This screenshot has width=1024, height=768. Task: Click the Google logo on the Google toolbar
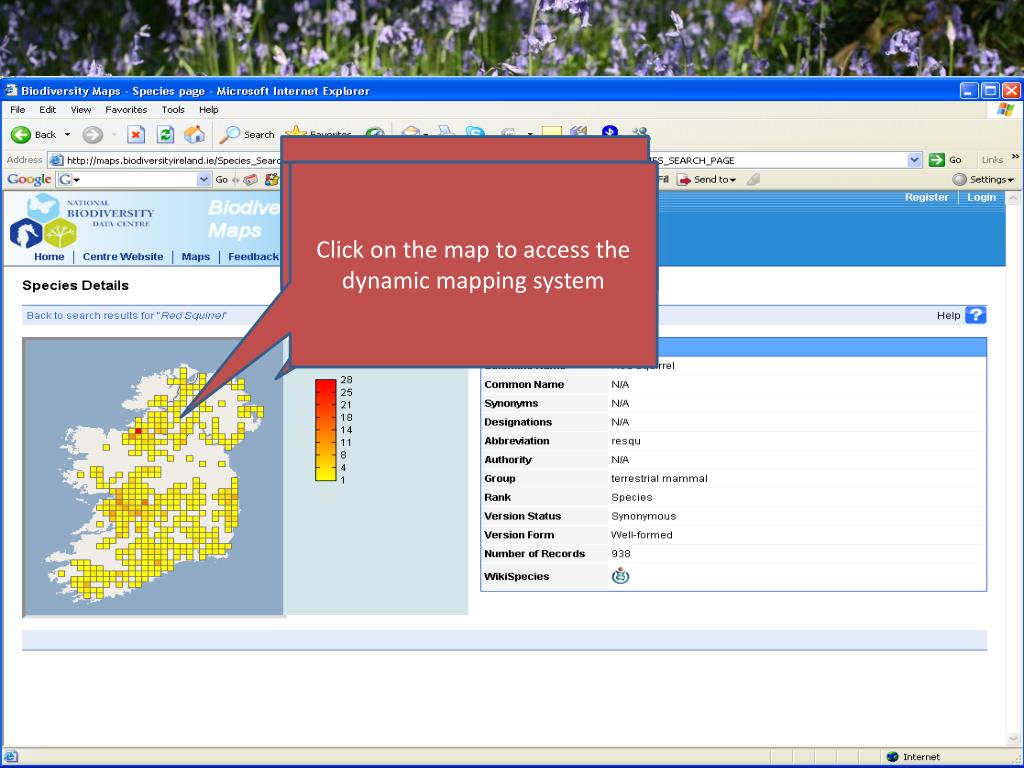[29, 180]
